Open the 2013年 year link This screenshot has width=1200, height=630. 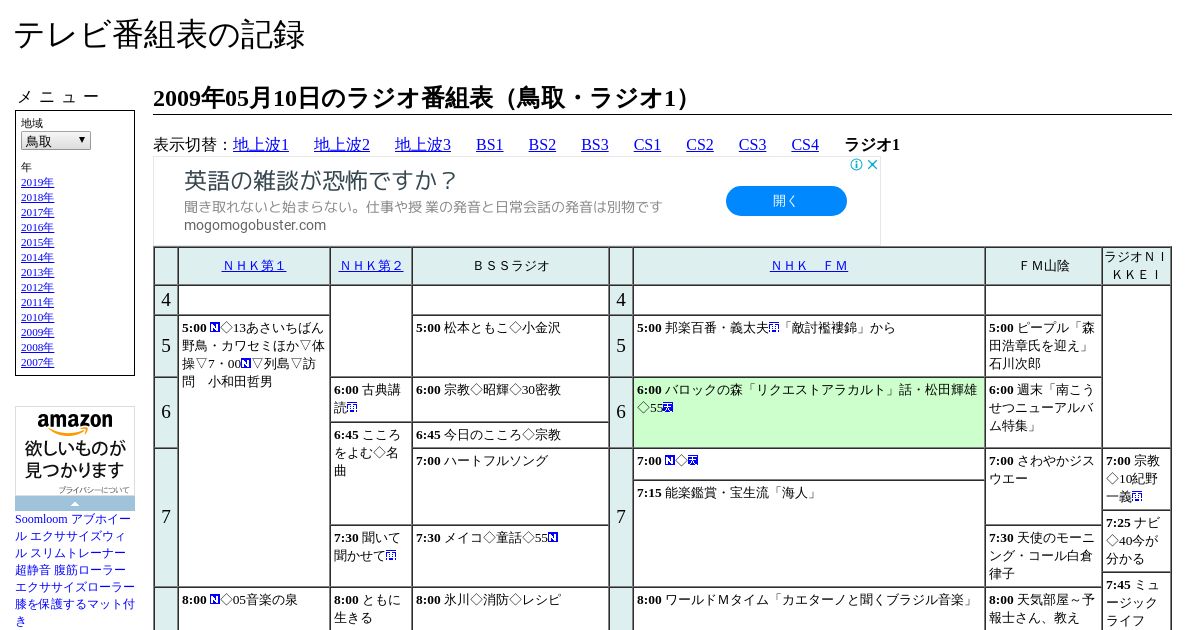[x=37, y=272]
